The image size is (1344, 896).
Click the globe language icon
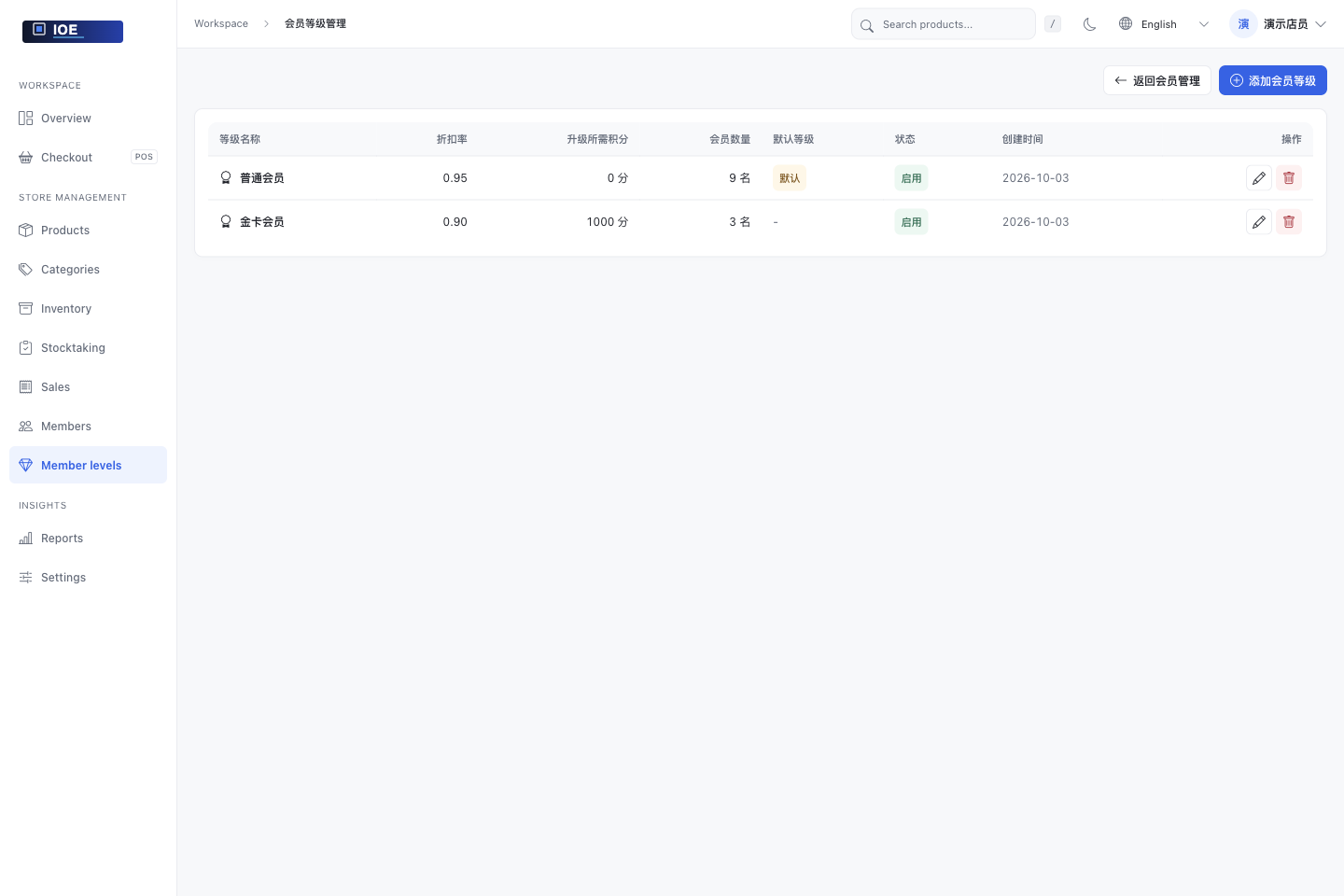pos(1126,24)
